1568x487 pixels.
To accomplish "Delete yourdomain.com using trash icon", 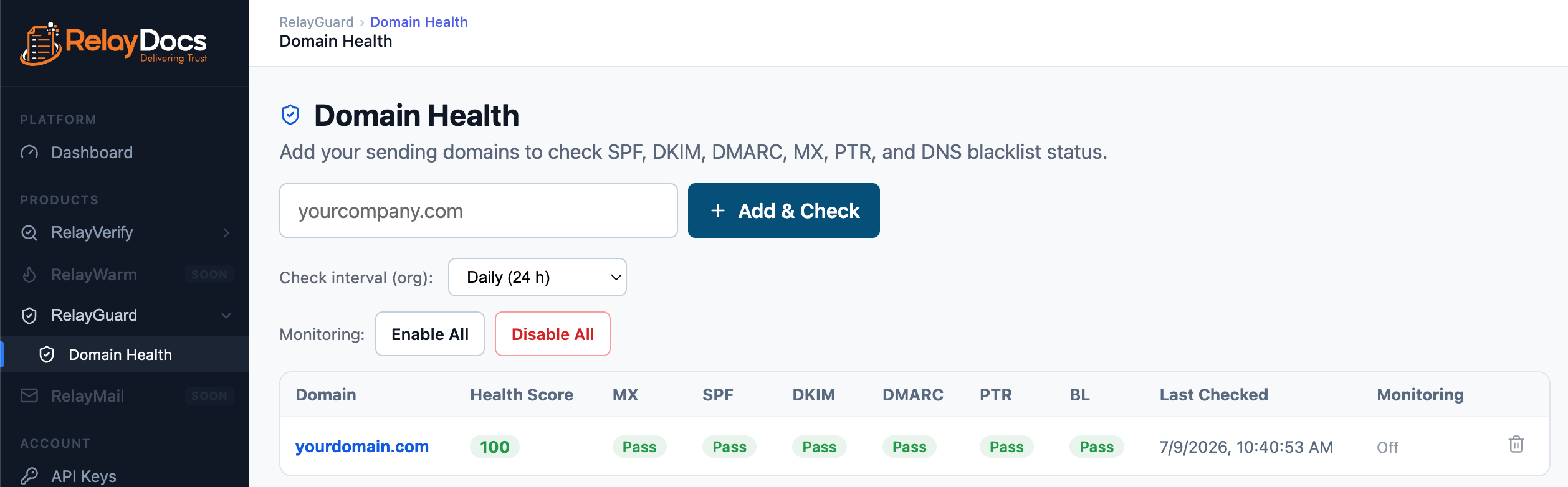I will pyautogui.click(x=1516, y=445).
